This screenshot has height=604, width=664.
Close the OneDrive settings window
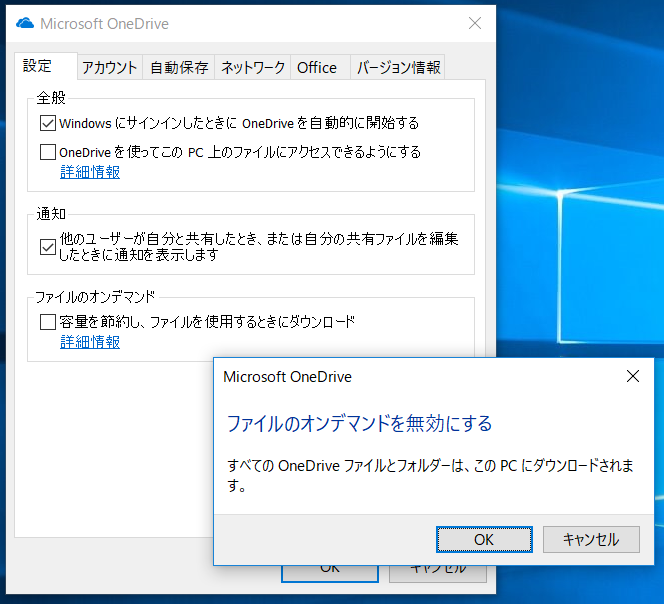click(475, 23)
